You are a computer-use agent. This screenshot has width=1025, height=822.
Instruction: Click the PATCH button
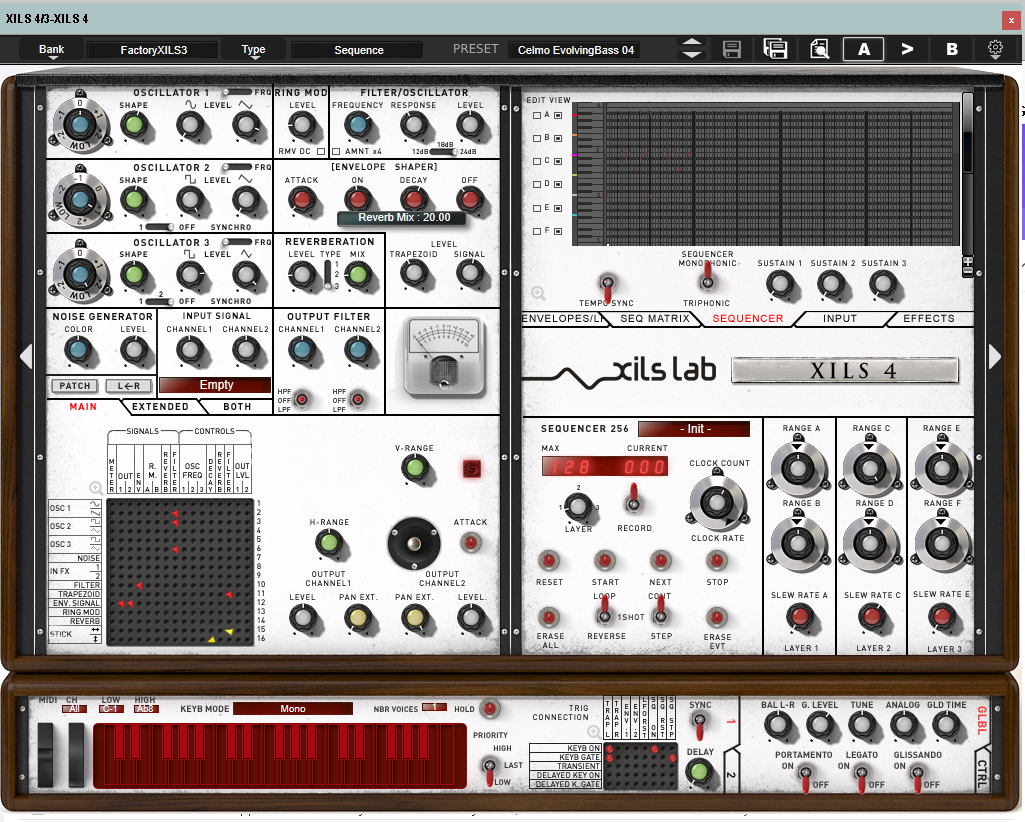pos(75,386)
